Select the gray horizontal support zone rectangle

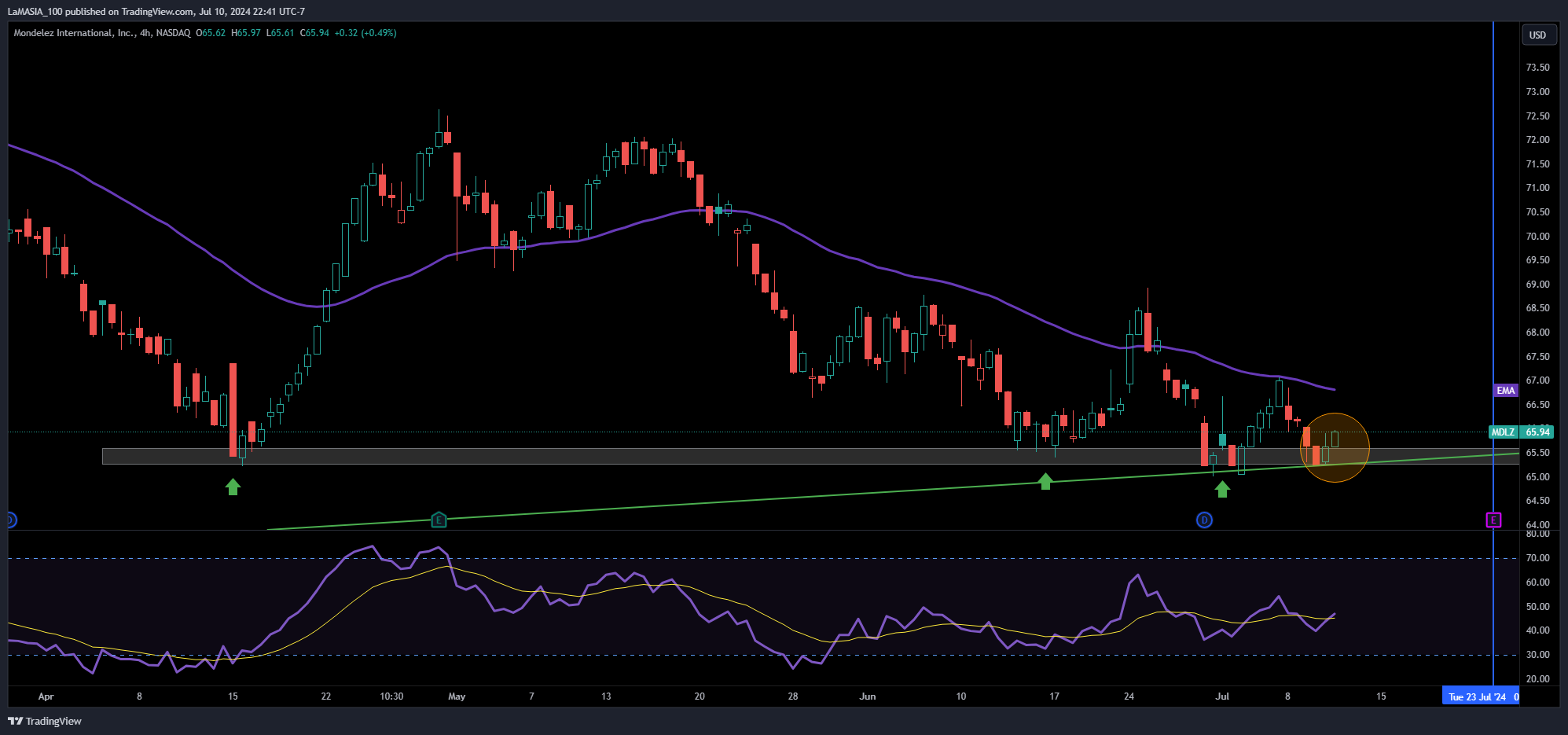810,456
